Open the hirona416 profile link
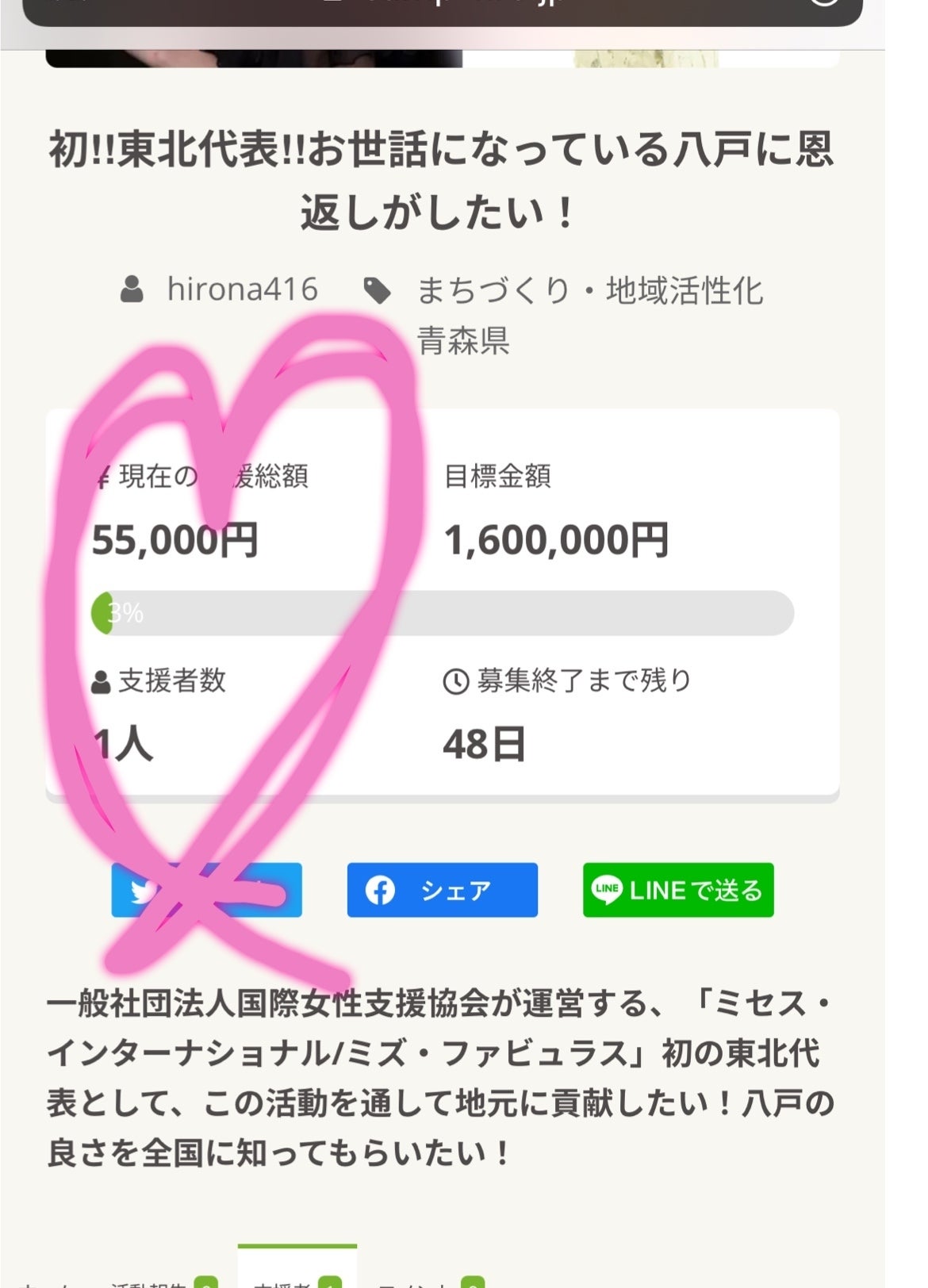This screenshot has width=928, height=1288. click(242, 289)
